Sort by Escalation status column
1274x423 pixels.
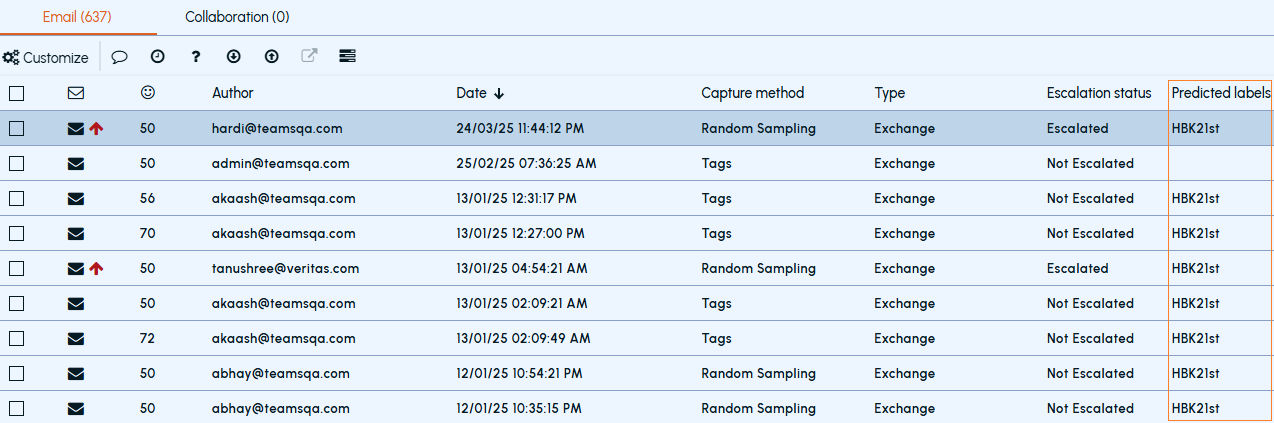[x=1099, y=93]
